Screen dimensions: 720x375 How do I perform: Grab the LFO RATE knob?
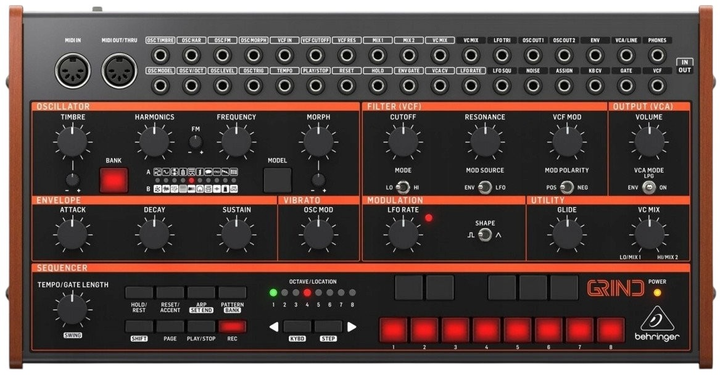coord(403,235)
